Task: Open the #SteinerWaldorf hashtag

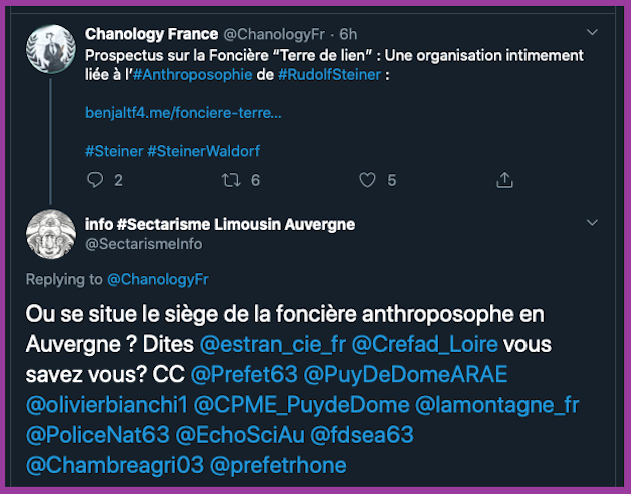Action: (x=203, y=150)
